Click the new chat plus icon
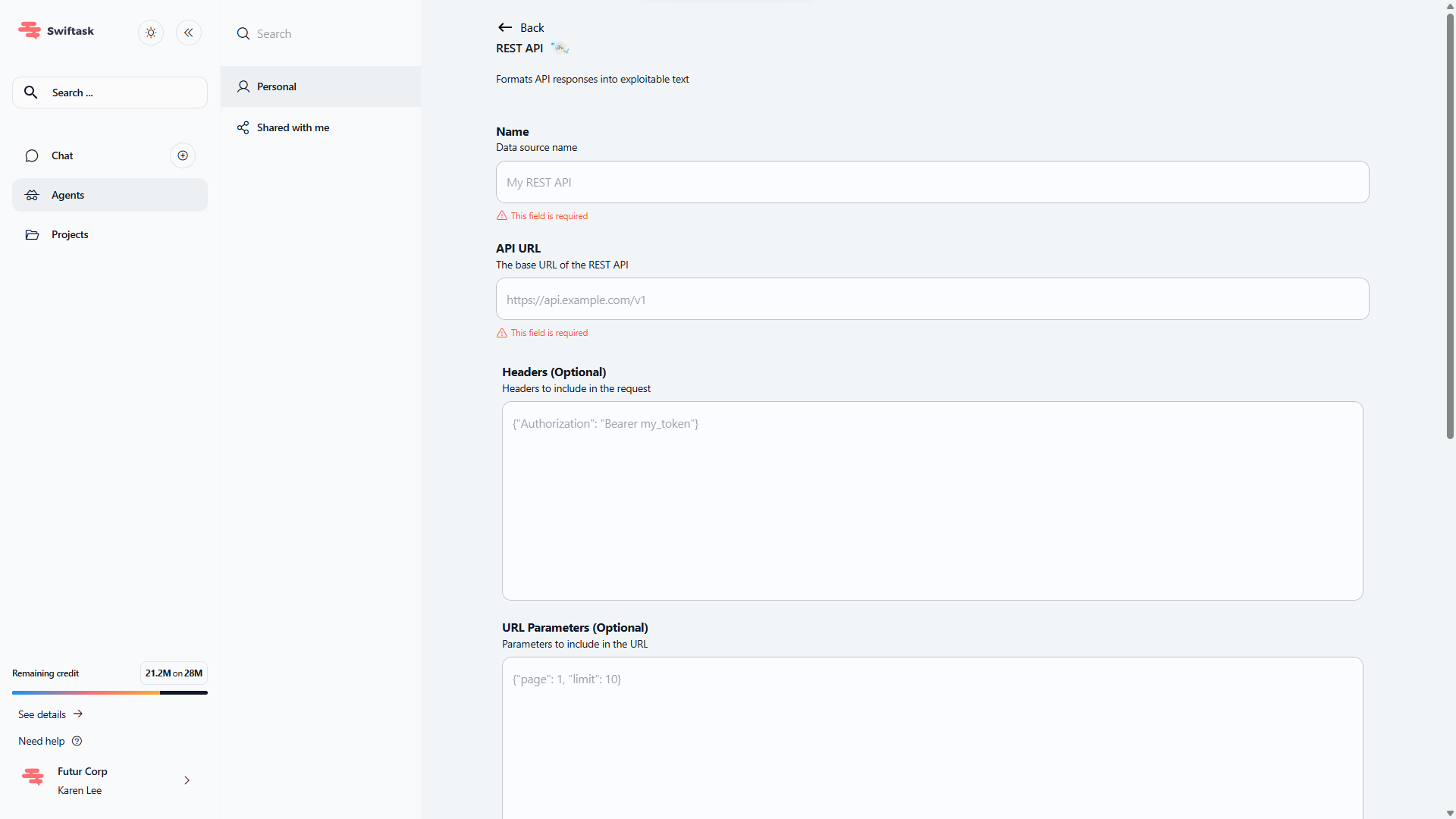This screenshot has width=1456, height=819. click(183, 155)
